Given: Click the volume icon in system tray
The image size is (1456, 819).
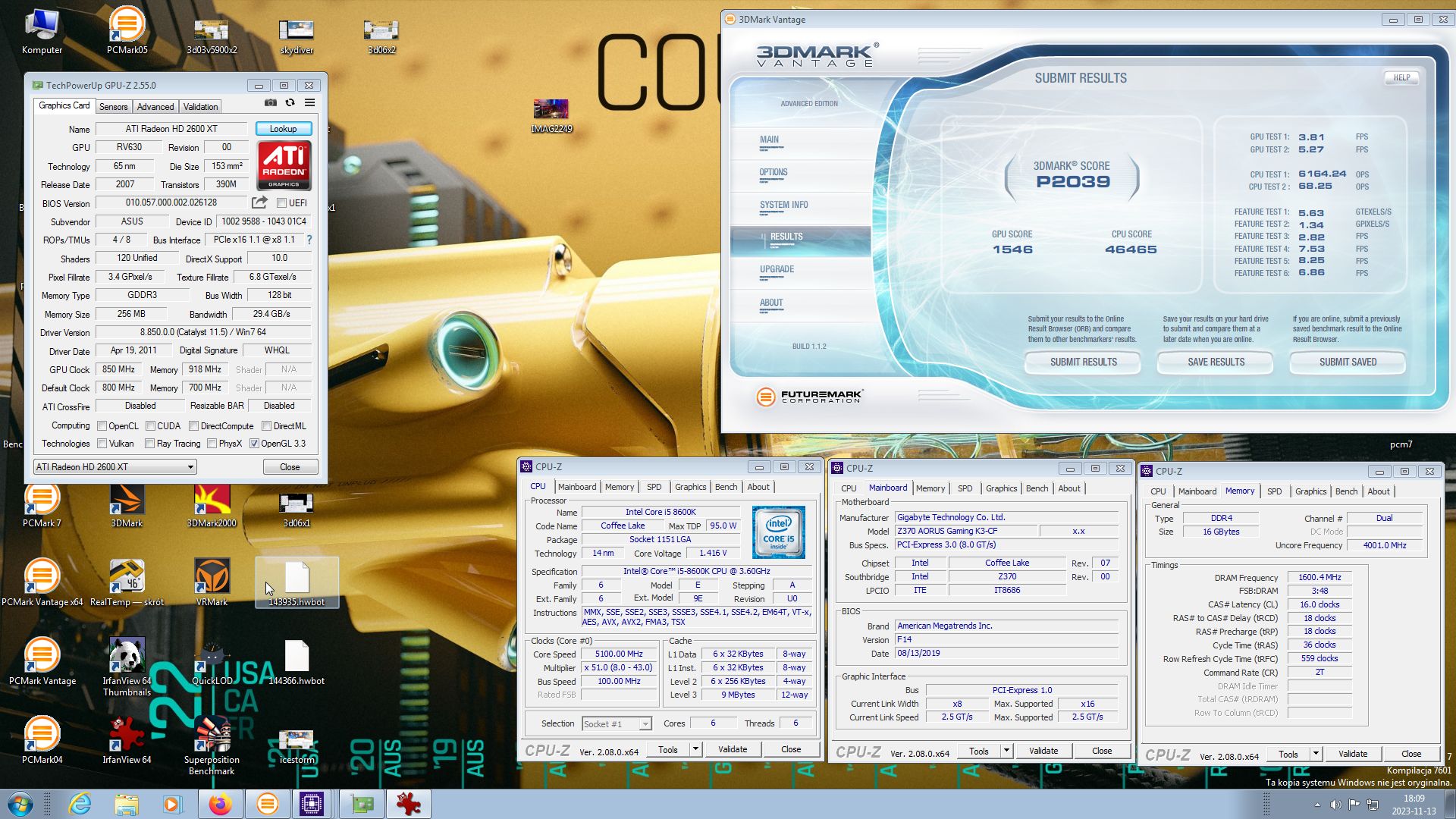Looking at the screenshot, I should [1335, 805].
